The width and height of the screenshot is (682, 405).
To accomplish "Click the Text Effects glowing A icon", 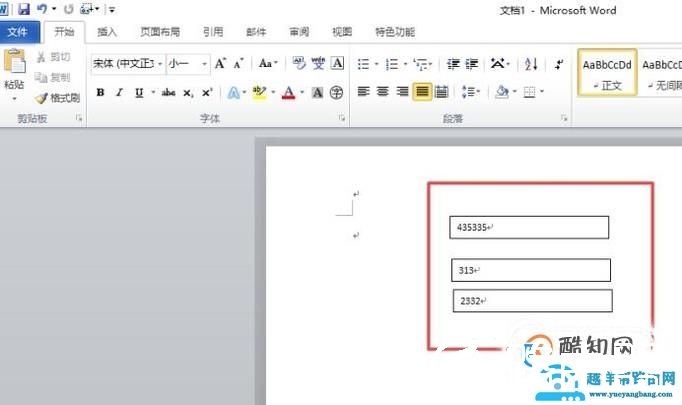I will (x=234, y=92).
